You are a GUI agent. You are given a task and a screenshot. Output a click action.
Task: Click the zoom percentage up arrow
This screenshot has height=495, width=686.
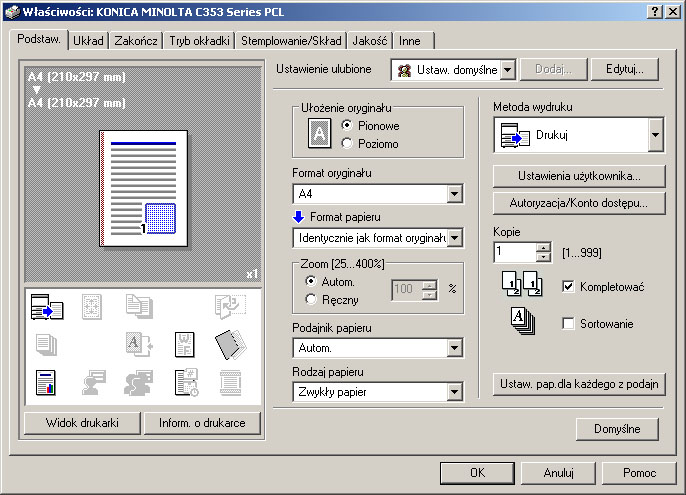tap(430, 285)
